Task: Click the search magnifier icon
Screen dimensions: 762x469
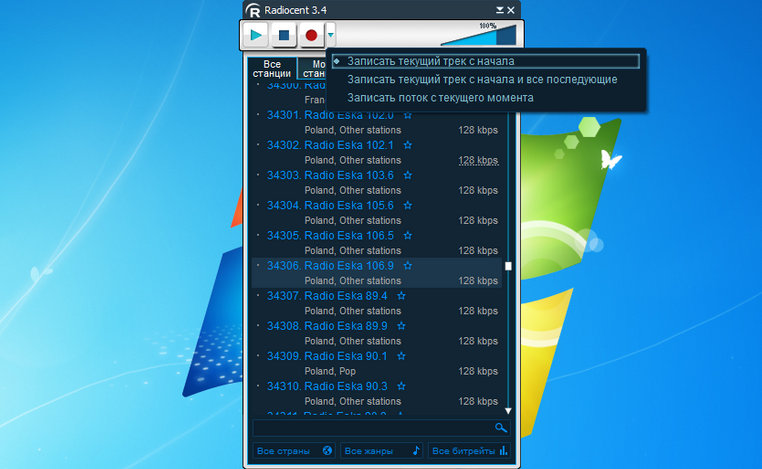Action: point(501,428)
